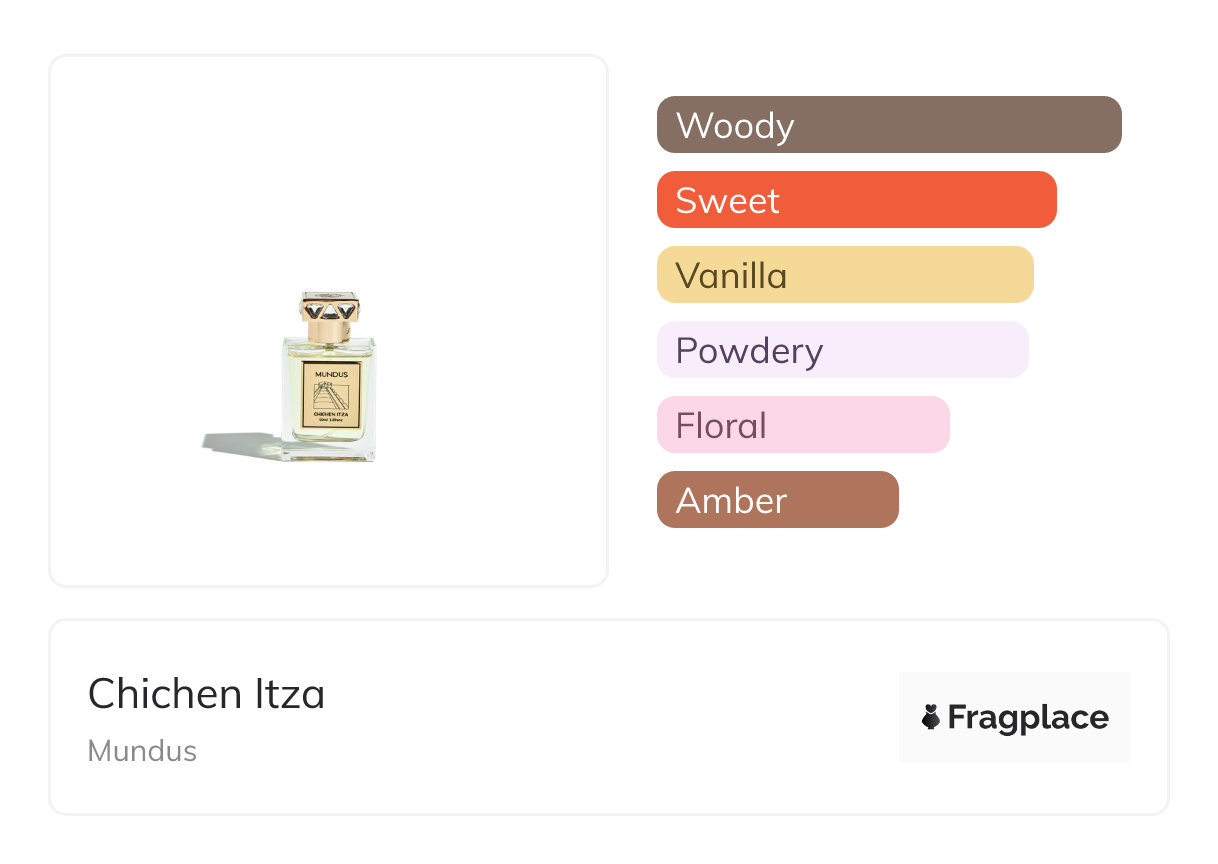1218x864 pixels.
Task: Click the Fragplace wordmark text
Action: click(x=1028, y=717)
